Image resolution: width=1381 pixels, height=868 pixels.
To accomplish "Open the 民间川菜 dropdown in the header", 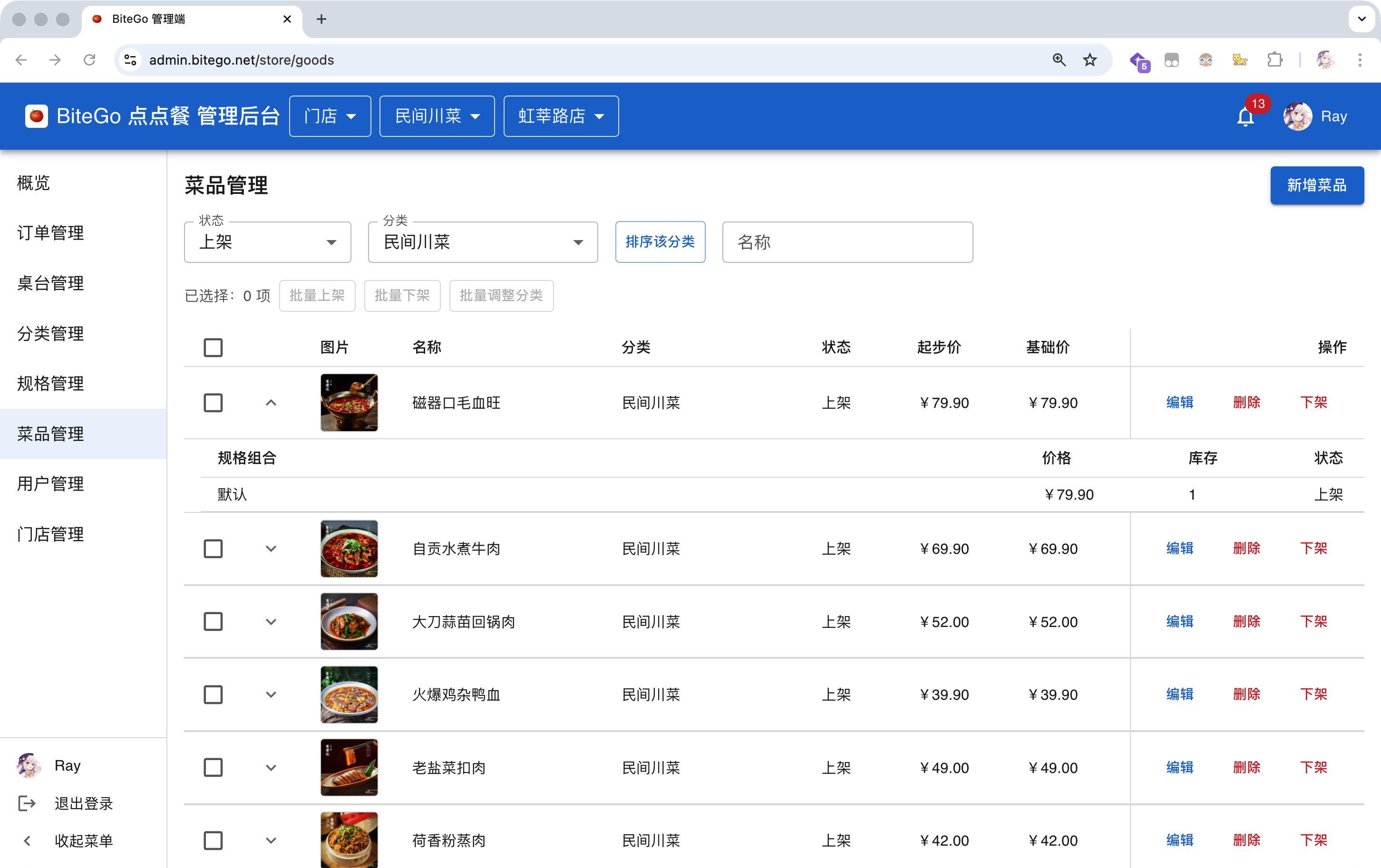I will pyautogui.click(x=437, y=116).
